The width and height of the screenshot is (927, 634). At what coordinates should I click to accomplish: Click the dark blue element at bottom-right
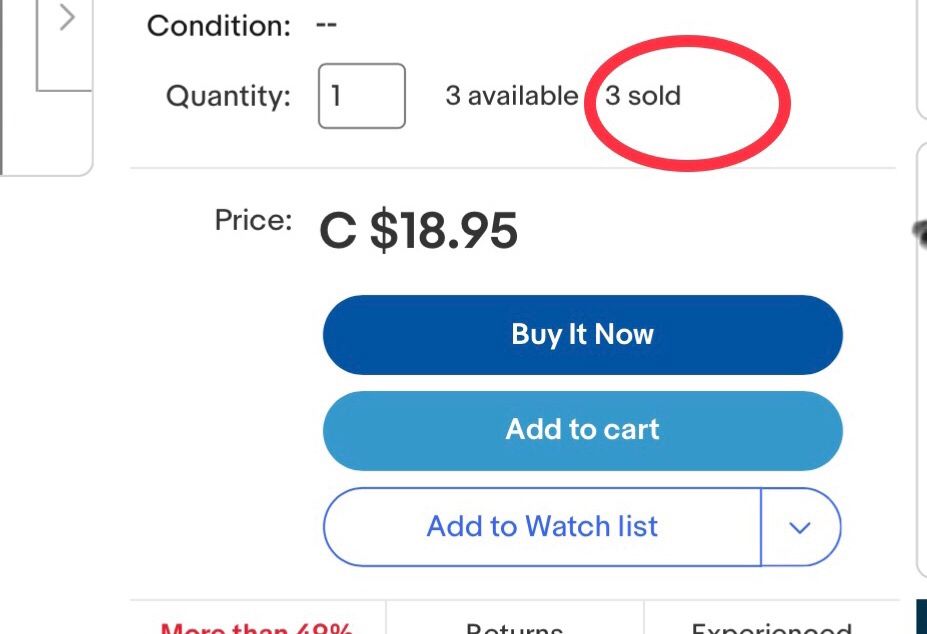(x=921, y=616)
